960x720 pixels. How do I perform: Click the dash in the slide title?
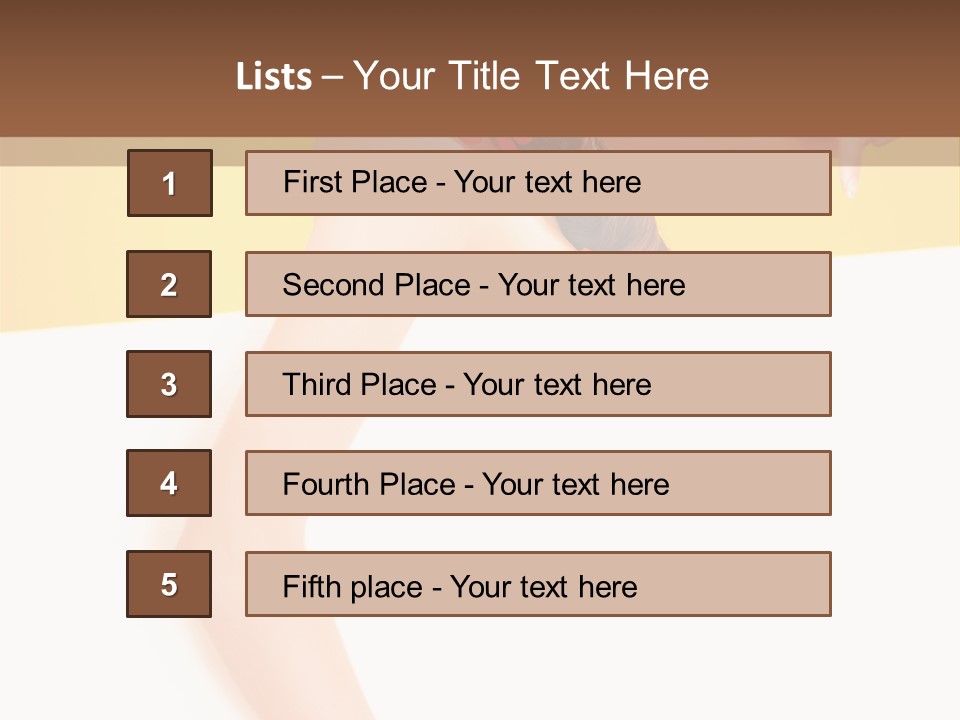pos(331,76)
